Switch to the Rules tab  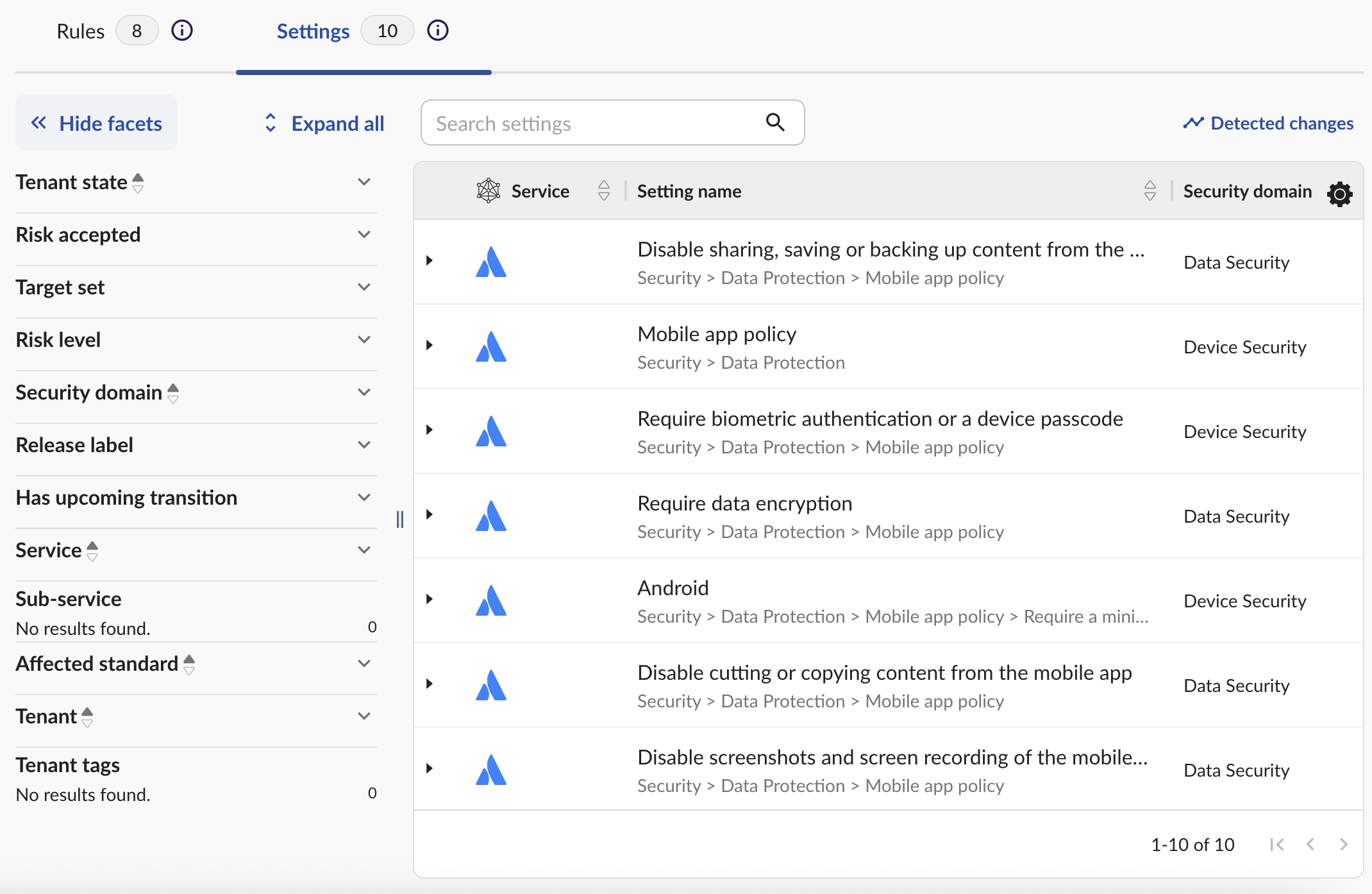point(81,31)
